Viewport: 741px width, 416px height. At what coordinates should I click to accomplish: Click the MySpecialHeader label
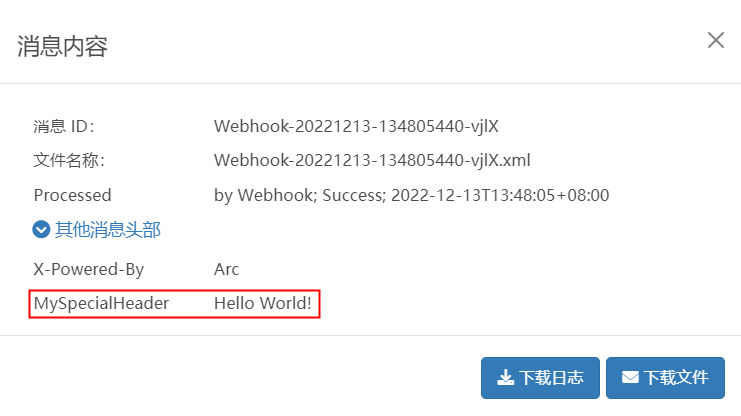(x=101, y=303)
